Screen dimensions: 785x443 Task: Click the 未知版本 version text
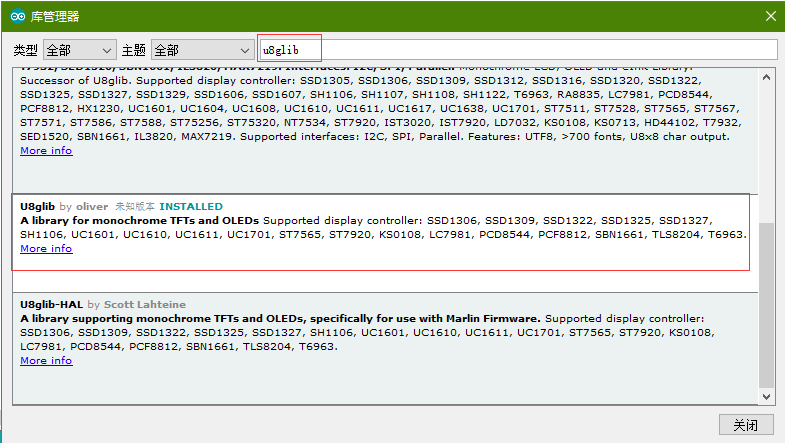(x=135, y=207)
